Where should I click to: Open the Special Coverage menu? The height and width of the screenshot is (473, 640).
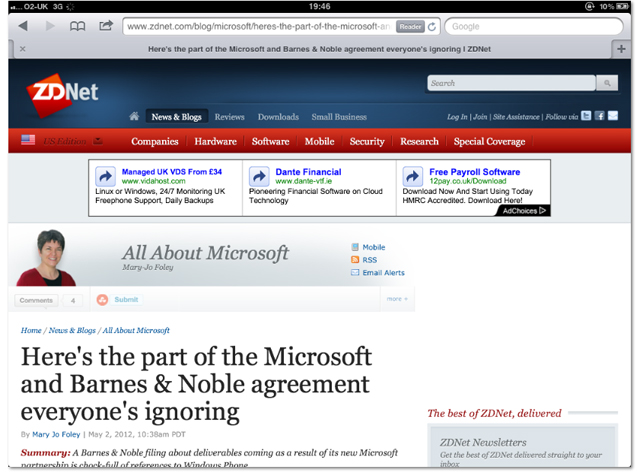489,142
